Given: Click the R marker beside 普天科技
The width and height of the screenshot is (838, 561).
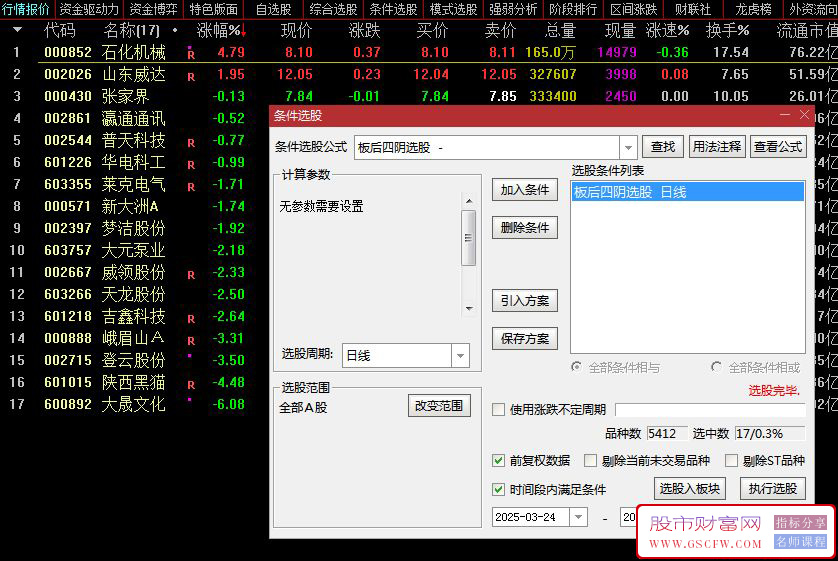Looking at the screenshot, I should pos(191,143).
